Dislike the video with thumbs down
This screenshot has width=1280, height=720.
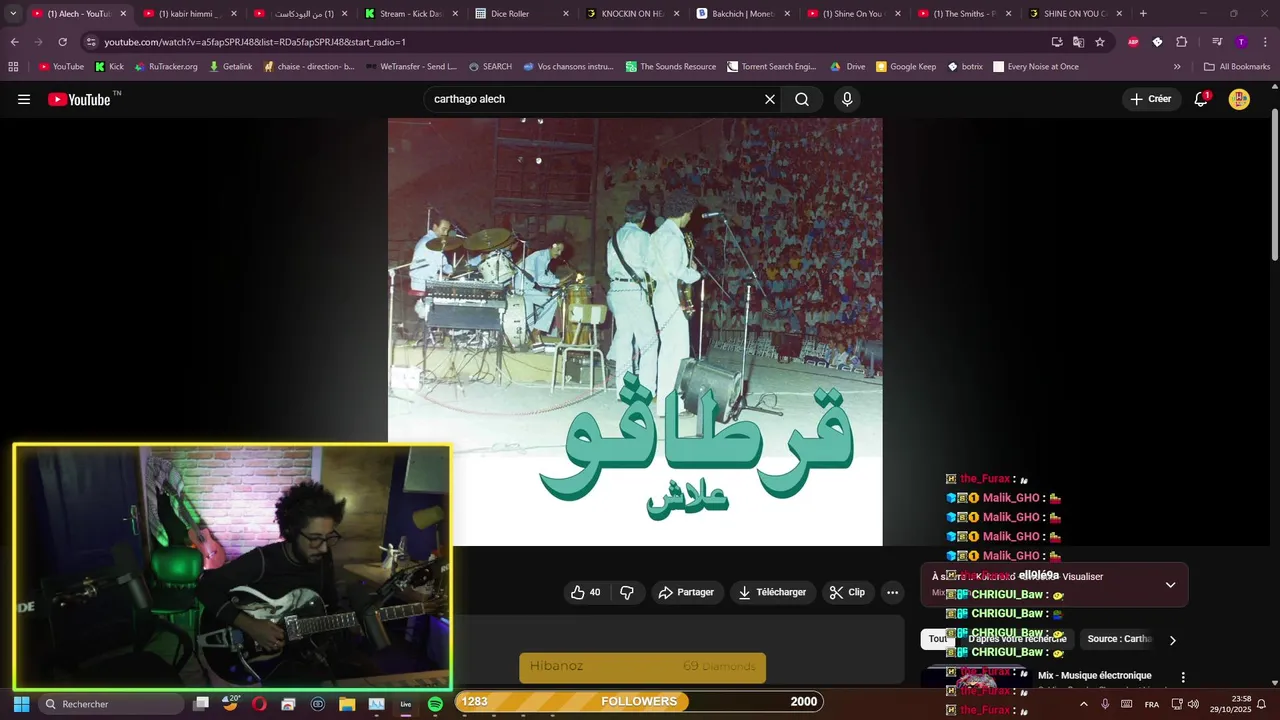tap(627, 592)
